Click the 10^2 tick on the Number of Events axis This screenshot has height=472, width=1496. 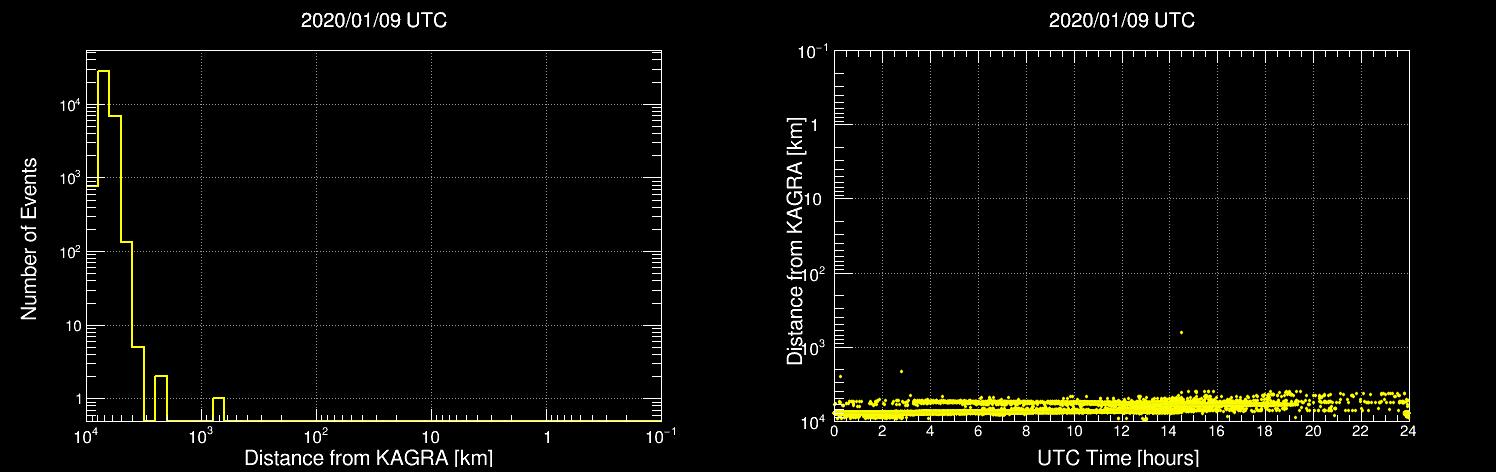click(69, 250)
